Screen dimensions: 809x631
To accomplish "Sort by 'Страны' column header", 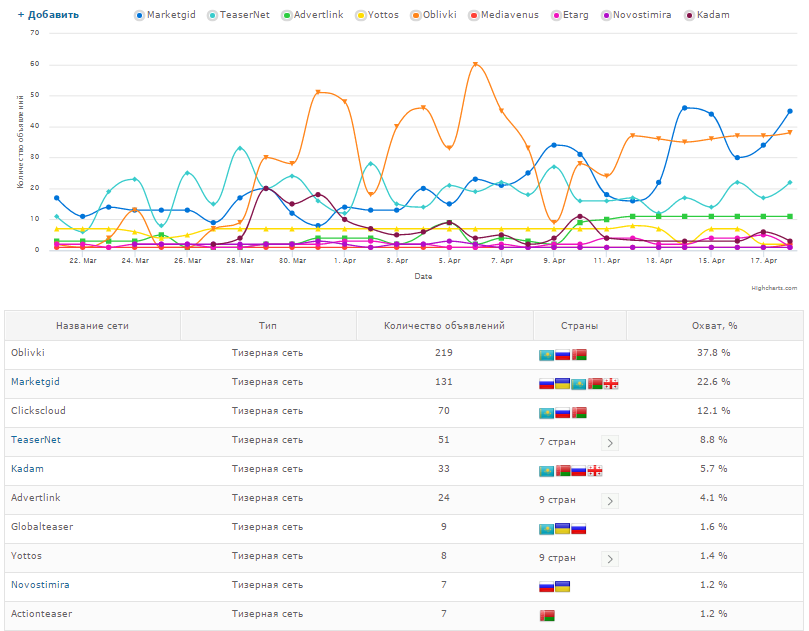I will pos(579,326).
